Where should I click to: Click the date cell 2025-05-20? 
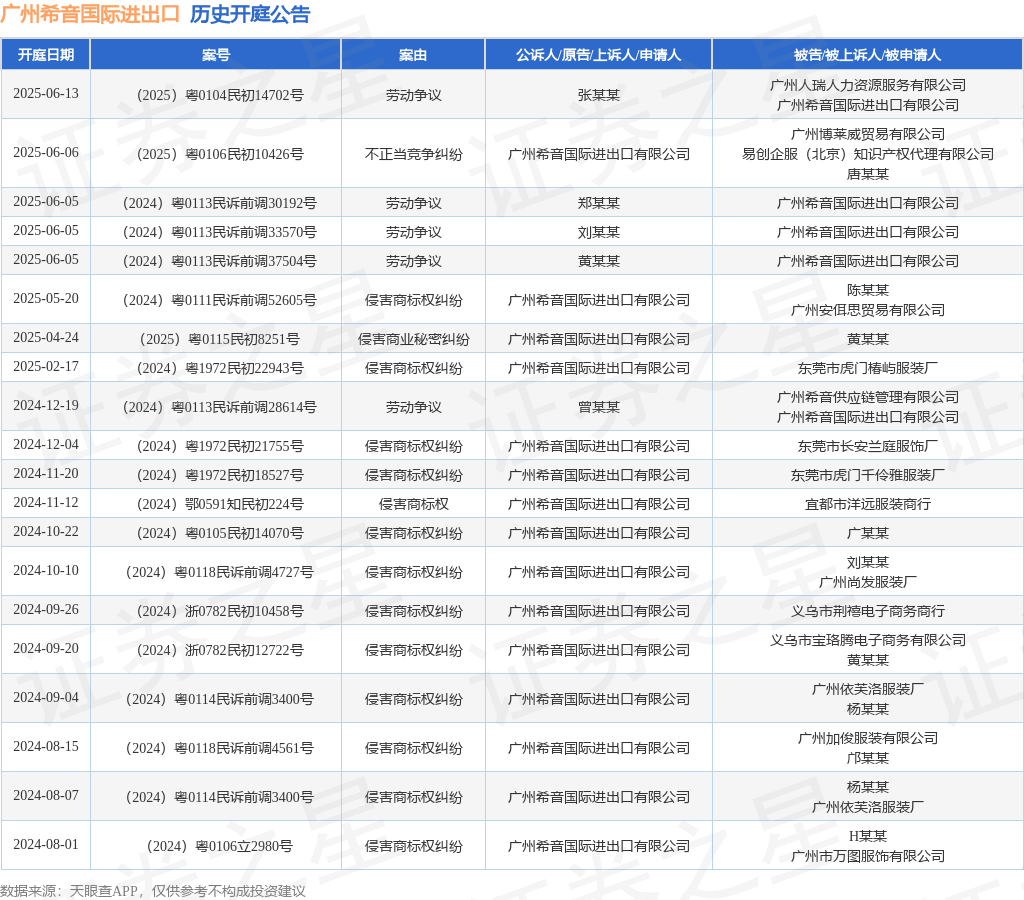click(x=46, y=298)
